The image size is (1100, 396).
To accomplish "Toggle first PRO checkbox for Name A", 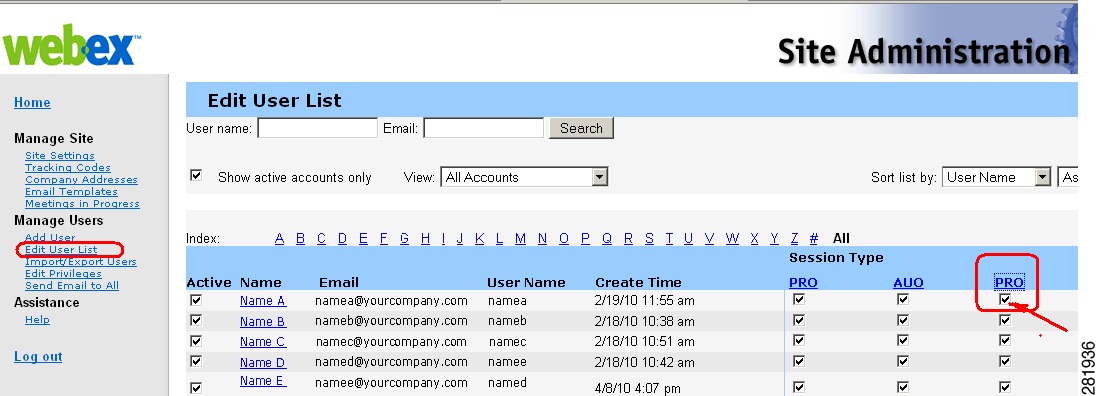I will click(x=798, y=299).
